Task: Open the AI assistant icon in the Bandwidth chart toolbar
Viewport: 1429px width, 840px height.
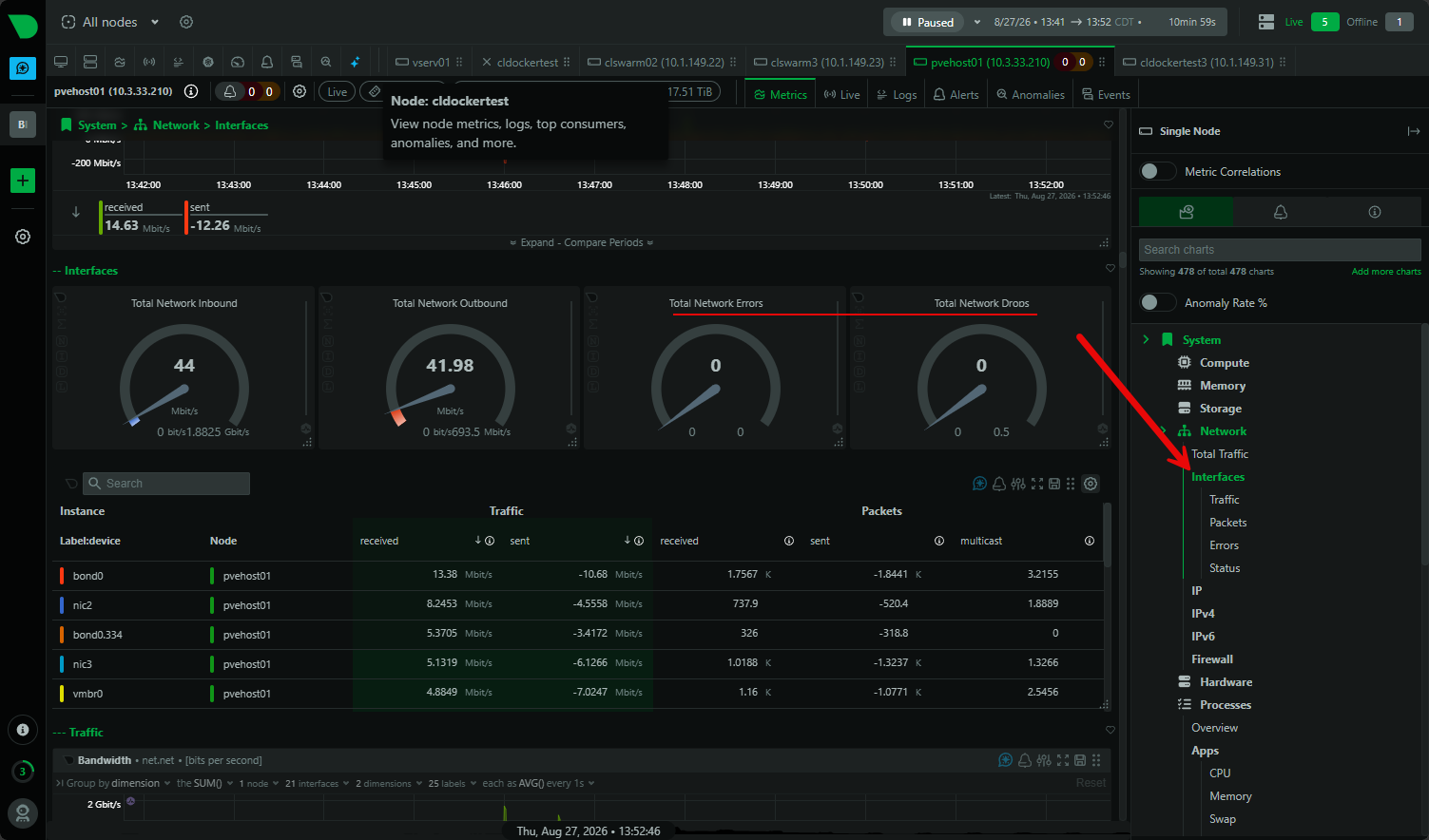Action: tap(1005, 760)
